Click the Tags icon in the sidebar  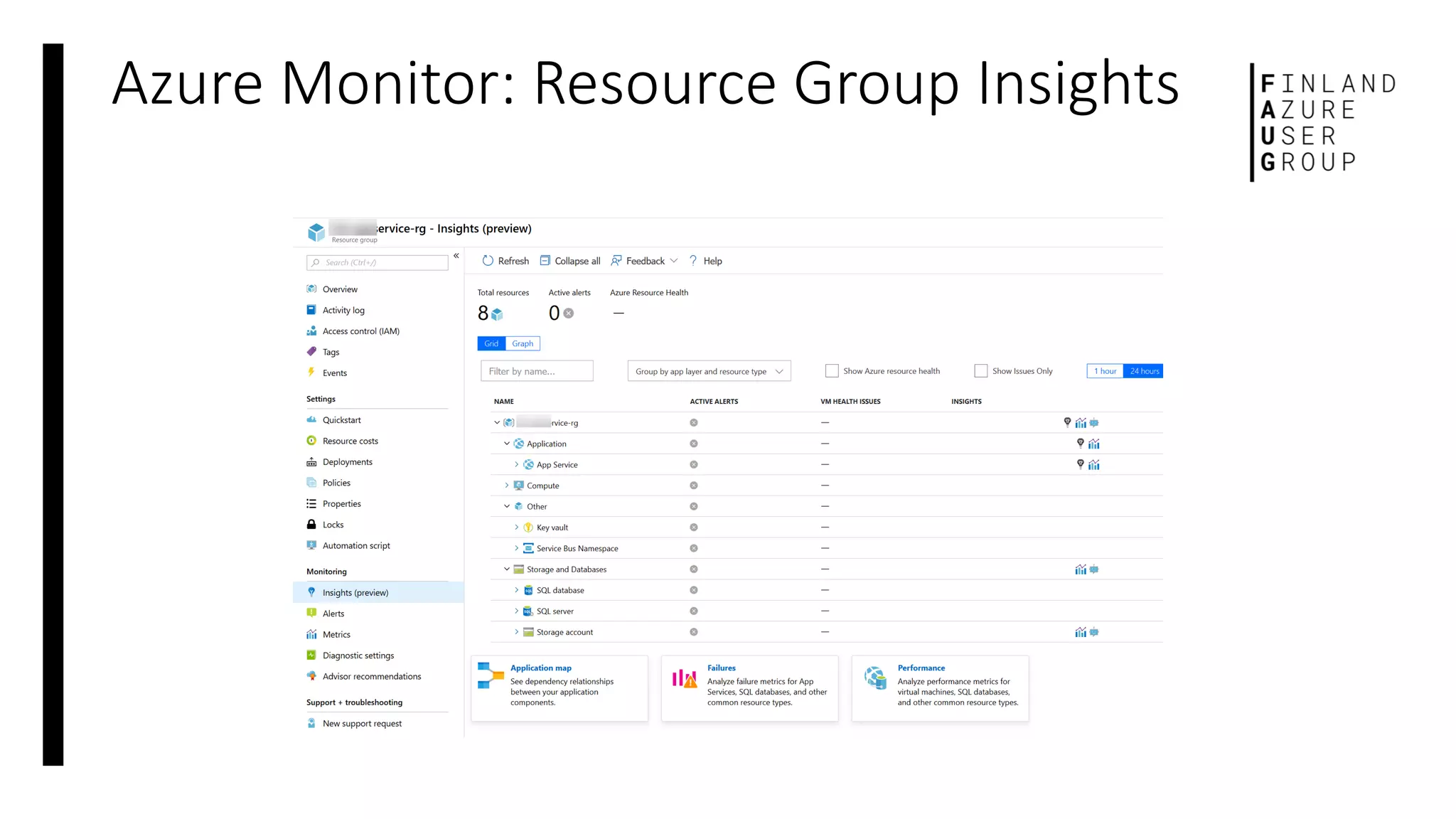311,351
